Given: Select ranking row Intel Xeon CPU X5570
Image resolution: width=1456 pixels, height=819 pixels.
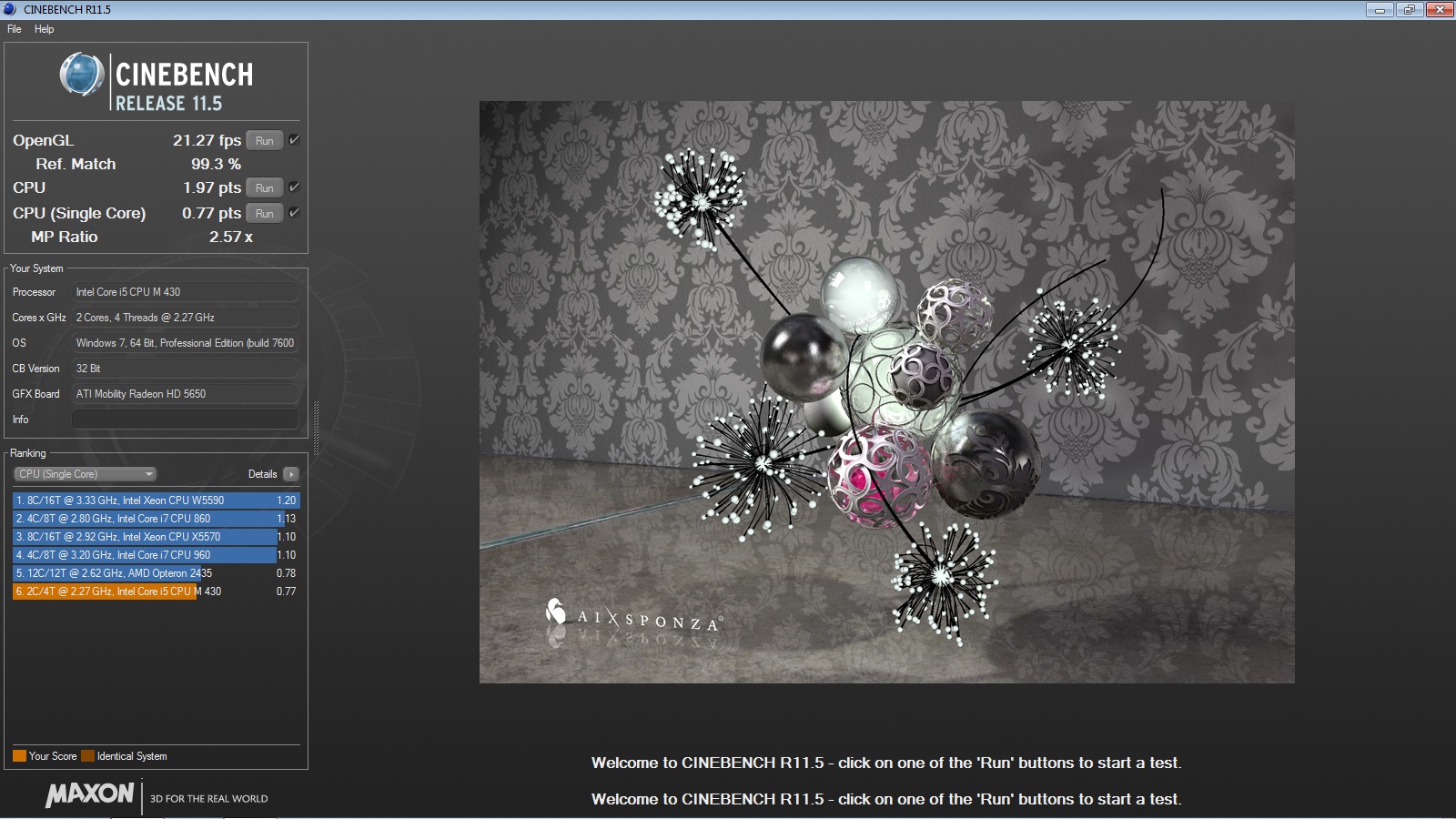Looking at the screenshot, I should tap(156, 537).
